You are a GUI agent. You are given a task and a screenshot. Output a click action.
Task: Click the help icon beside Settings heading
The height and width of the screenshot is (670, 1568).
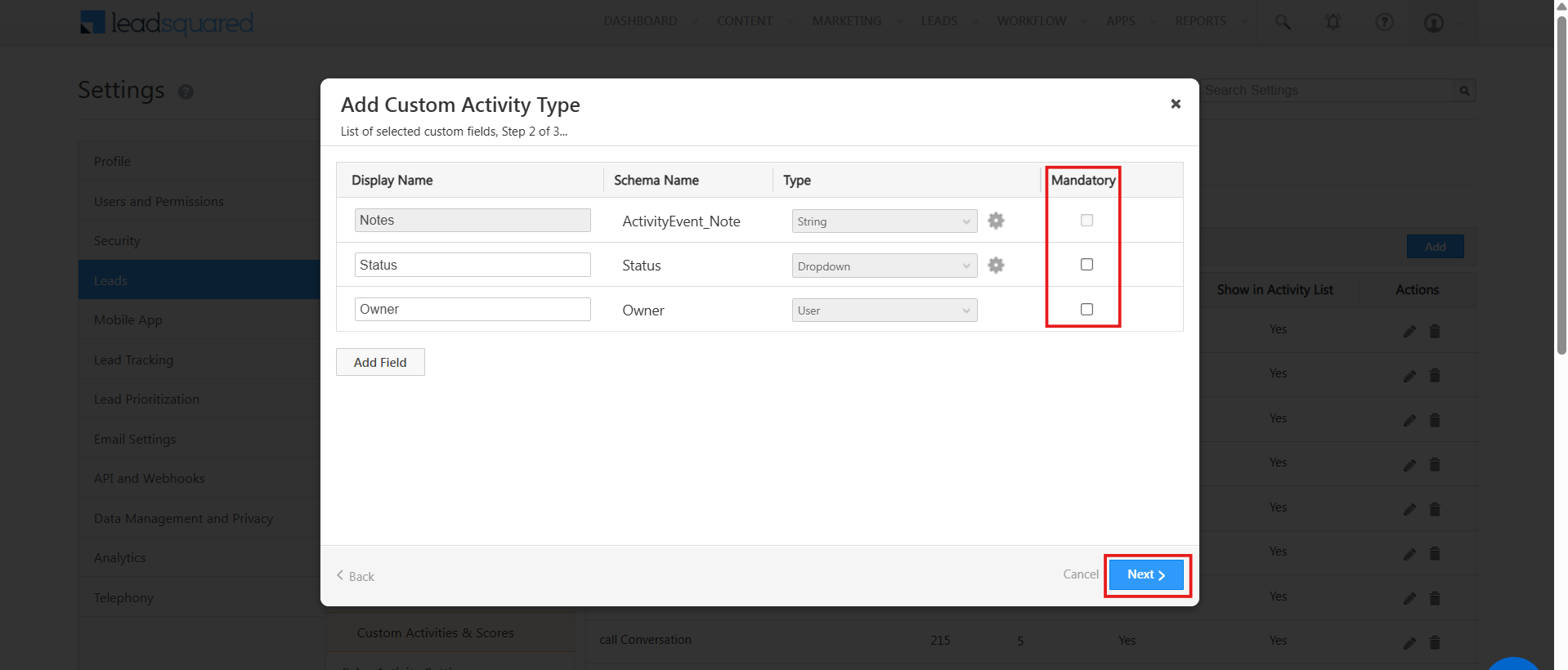tap(186, 92)
